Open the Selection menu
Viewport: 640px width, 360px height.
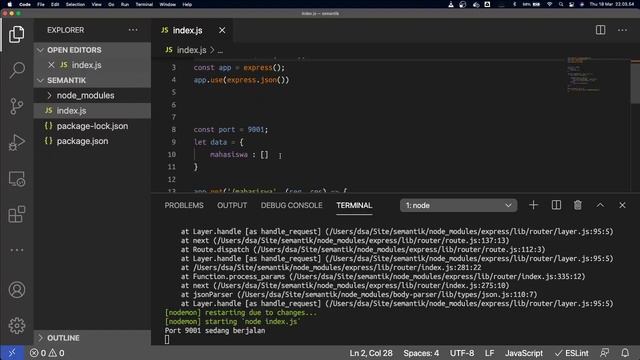75,4
